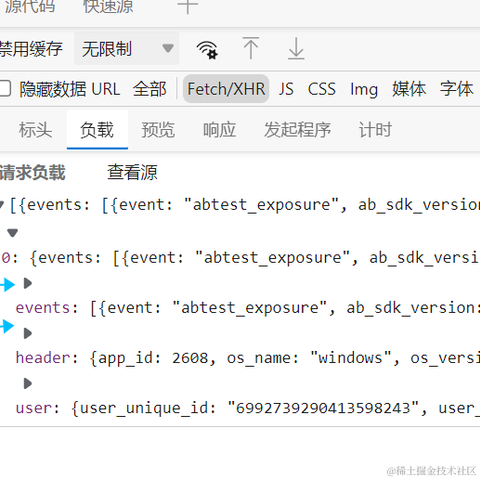
Task: Open the 预览 tab
Action: [158, 130]
